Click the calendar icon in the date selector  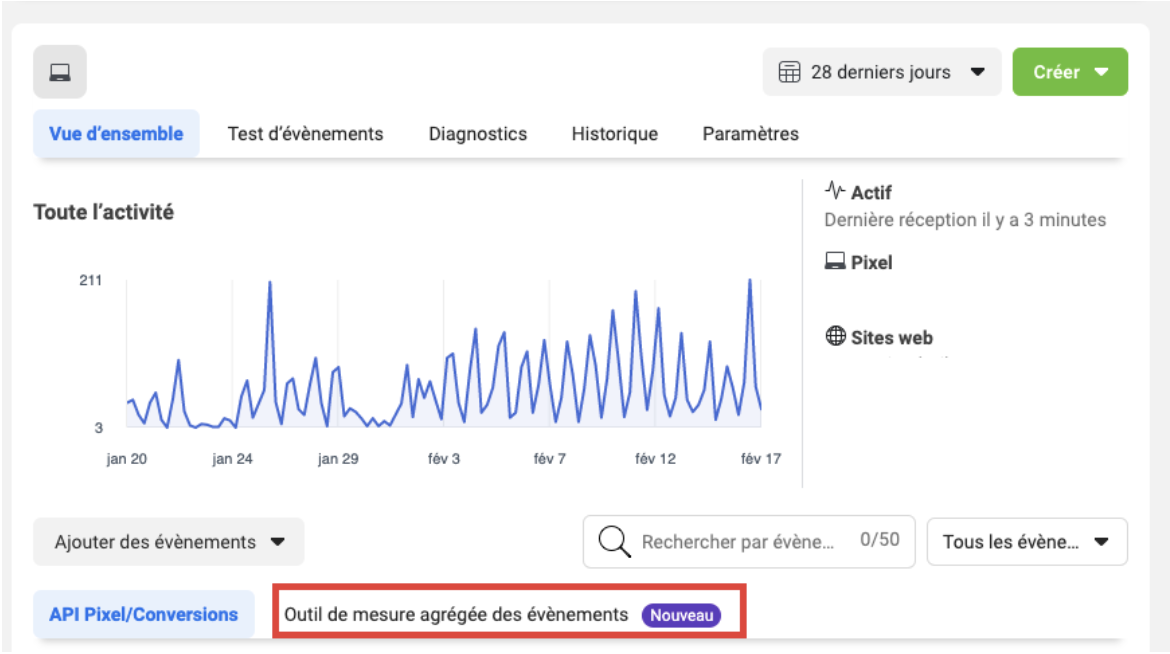click(789, 71)
